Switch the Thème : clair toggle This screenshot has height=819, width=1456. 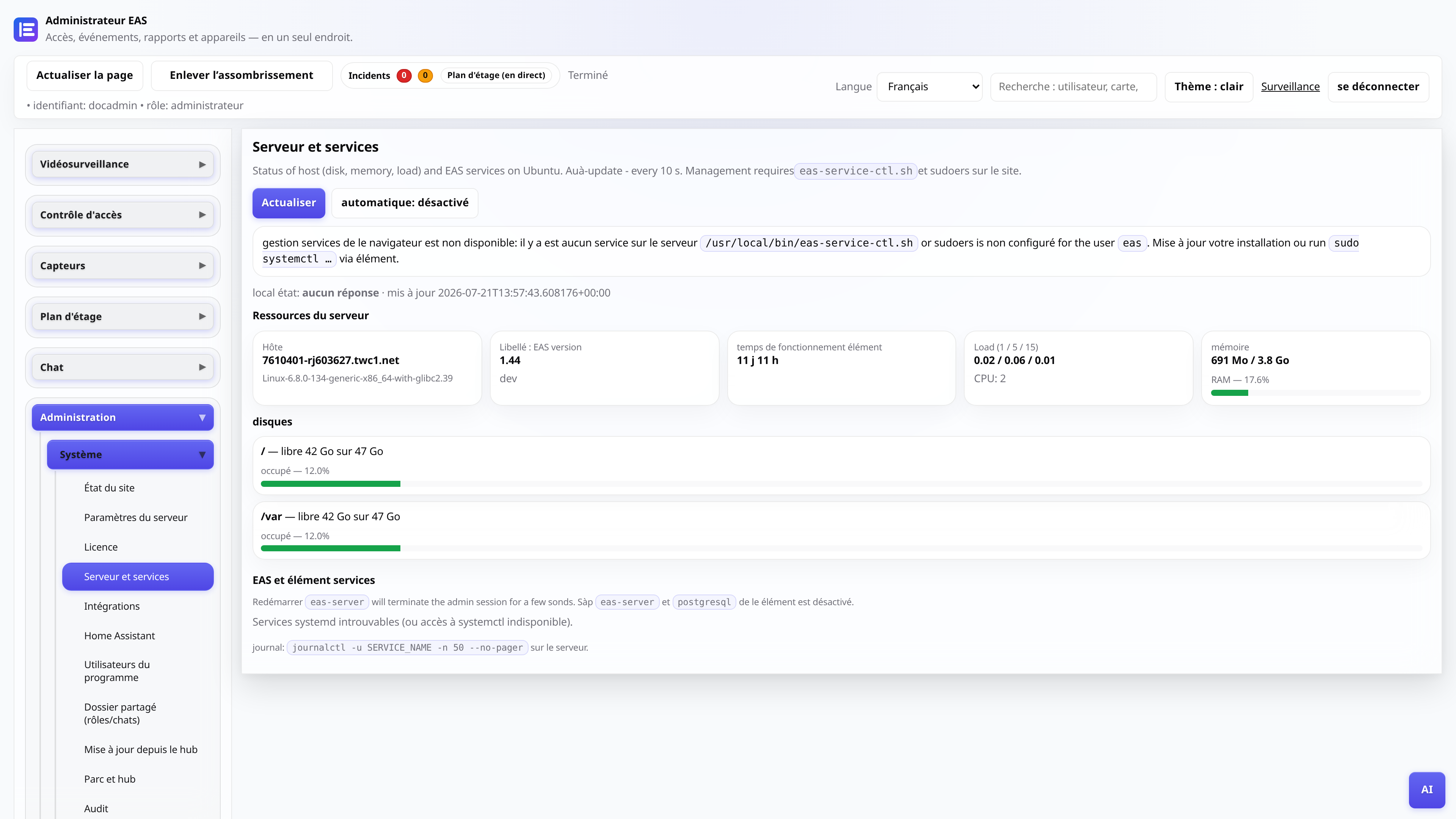[1208, 86]
